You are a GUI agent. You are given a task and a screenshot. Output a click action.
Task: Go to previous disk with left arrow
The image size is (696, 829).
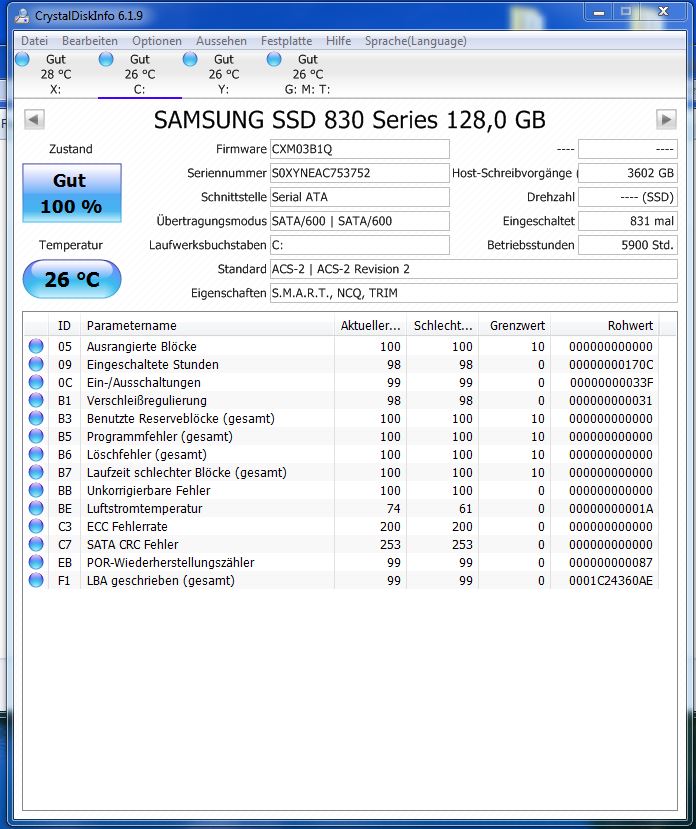coord(34,119)
